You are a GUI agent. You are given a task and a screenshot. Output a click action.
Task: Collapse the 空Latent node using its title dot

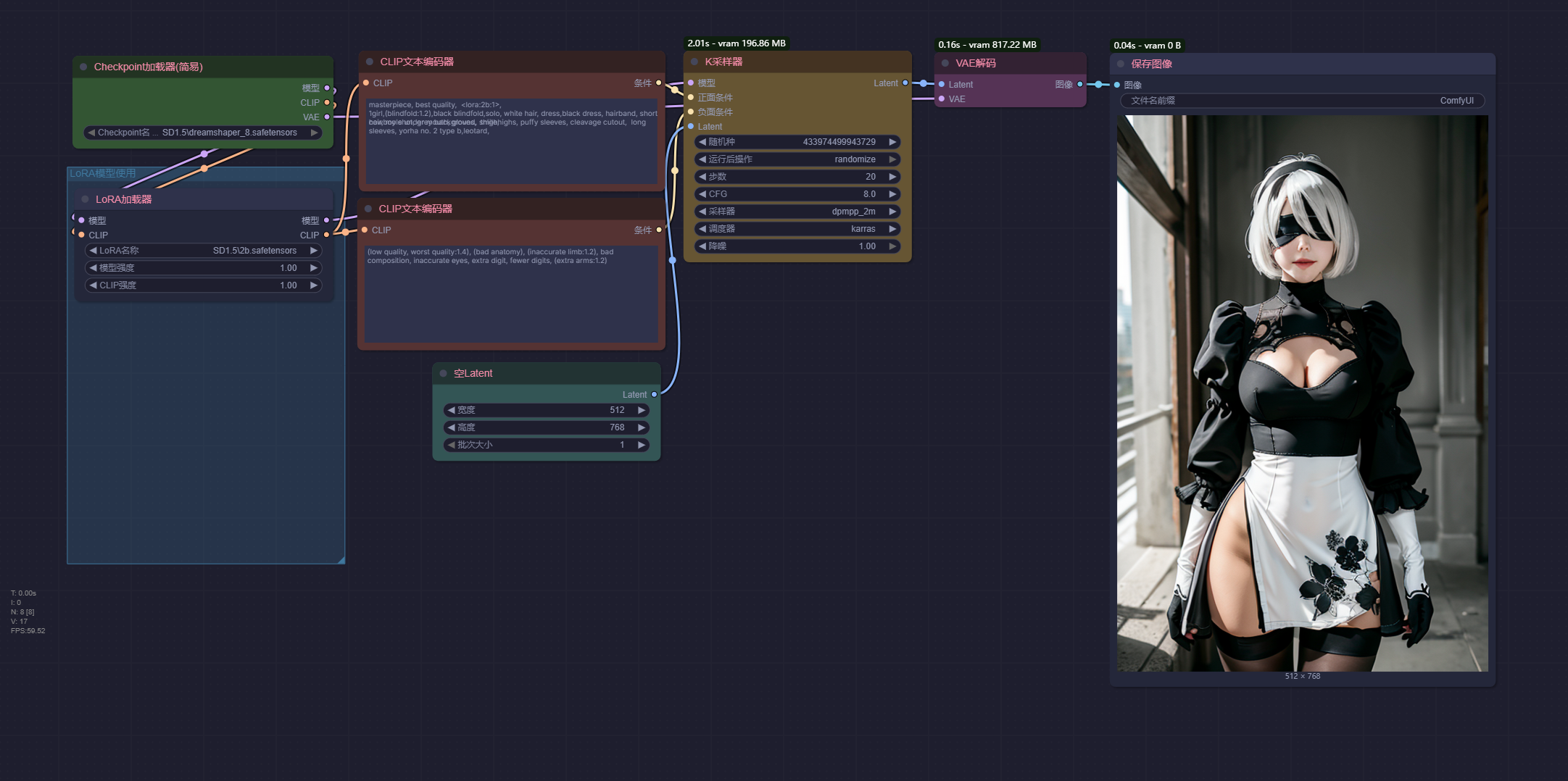coord(444,374)
